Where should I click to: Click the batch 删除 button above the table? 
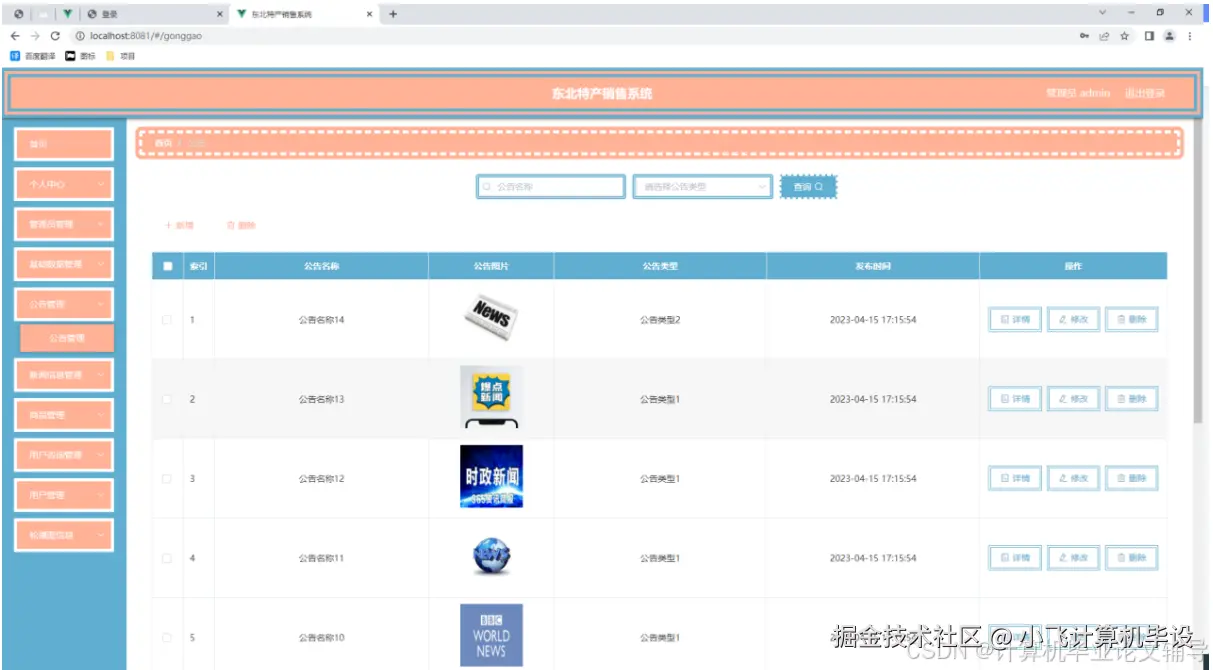pyautogui.click(x=241, y=226)
